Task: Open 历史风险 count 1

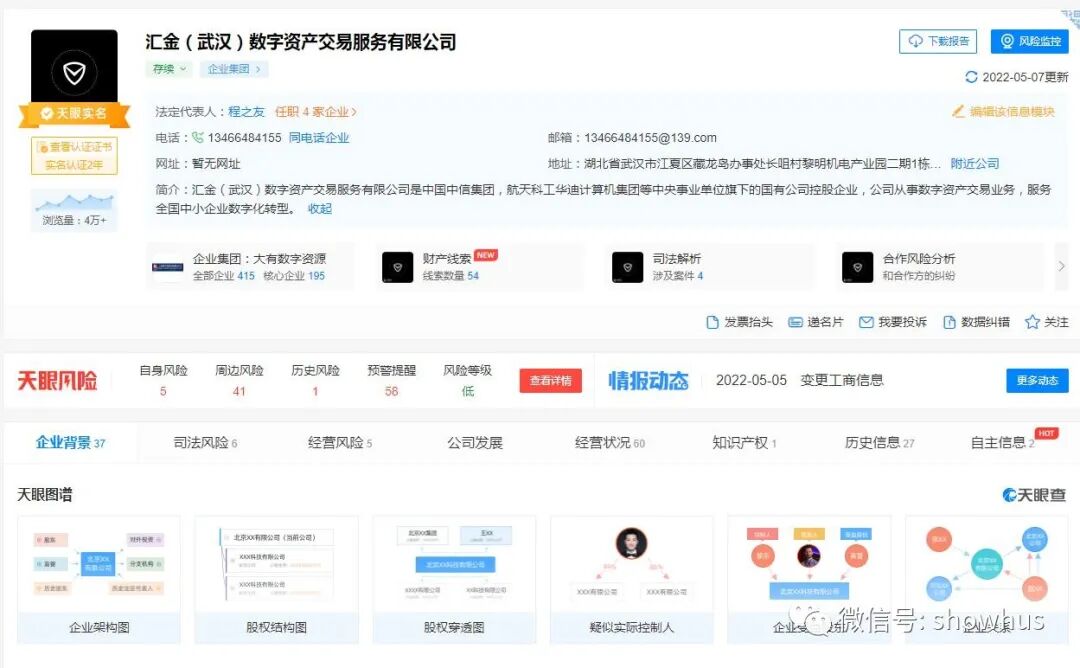Action: pyautogui.click(x=315, y=391)
